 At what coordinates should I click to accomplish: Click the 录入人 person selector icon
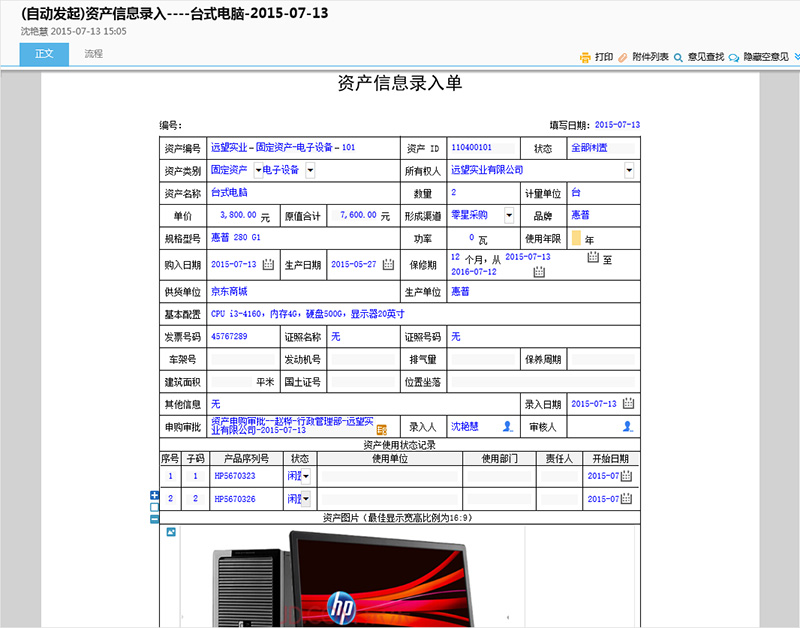tap(508, 426)
